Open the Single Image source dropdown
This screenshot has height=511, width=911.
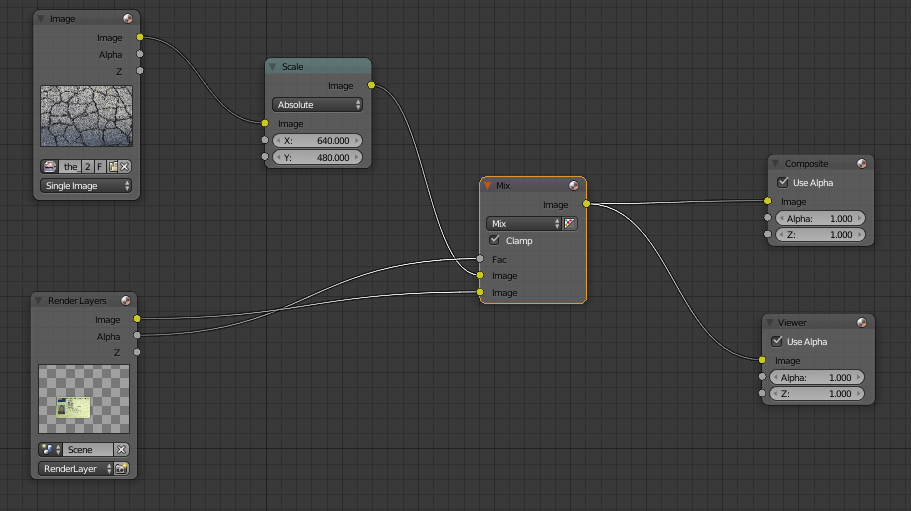coord(86,186)
